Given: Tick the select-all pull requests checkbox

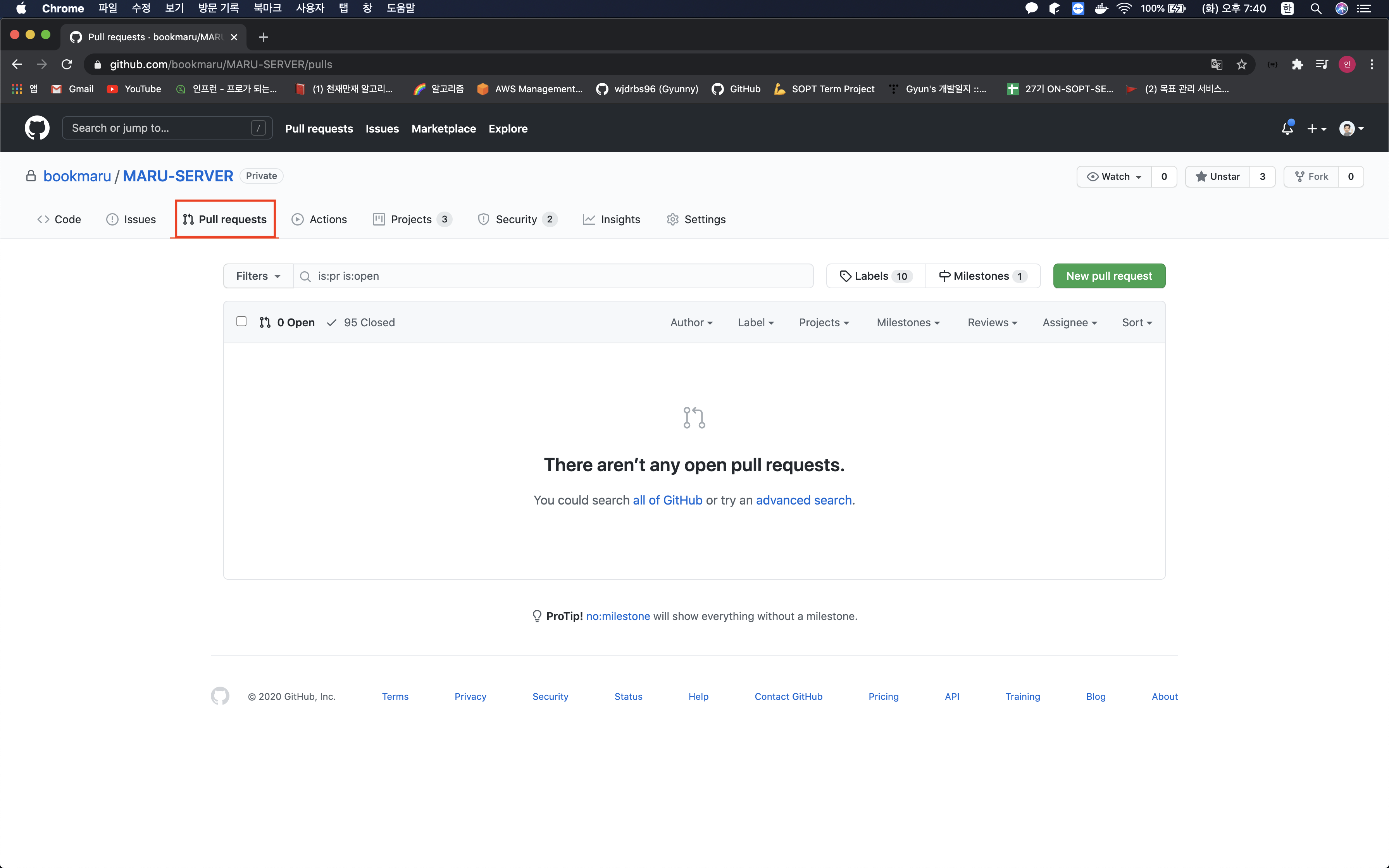Looking at the screenshot, I should coord(241,322).
